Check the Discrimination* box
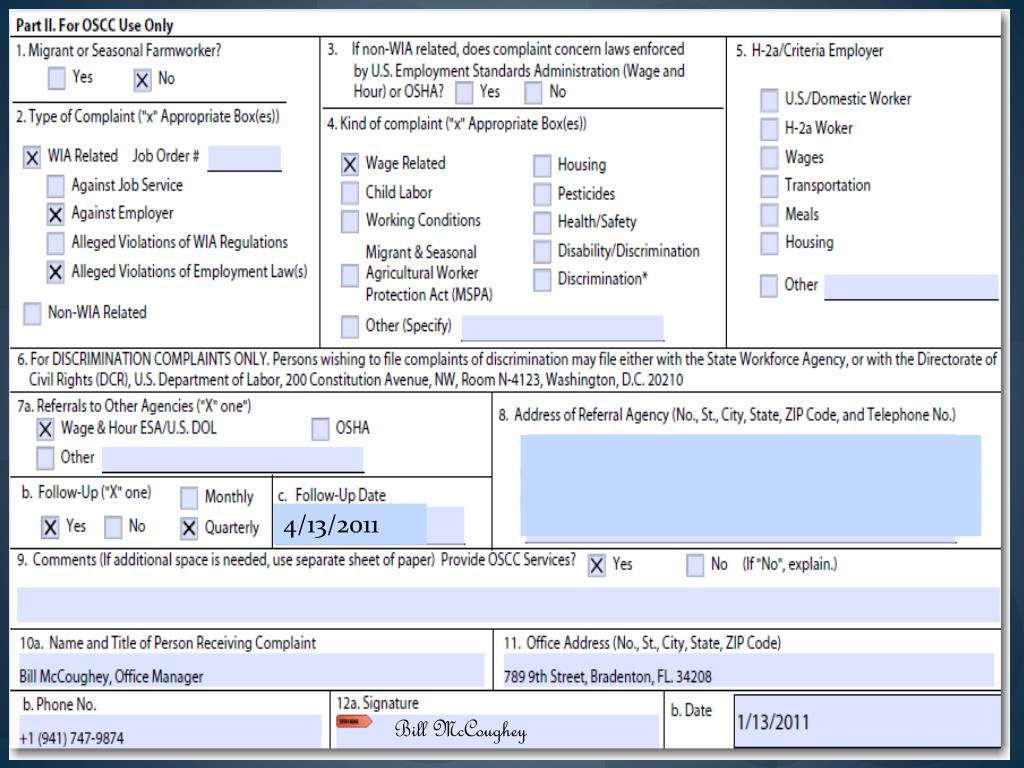 pyautogui.click(x=542, y=280)
